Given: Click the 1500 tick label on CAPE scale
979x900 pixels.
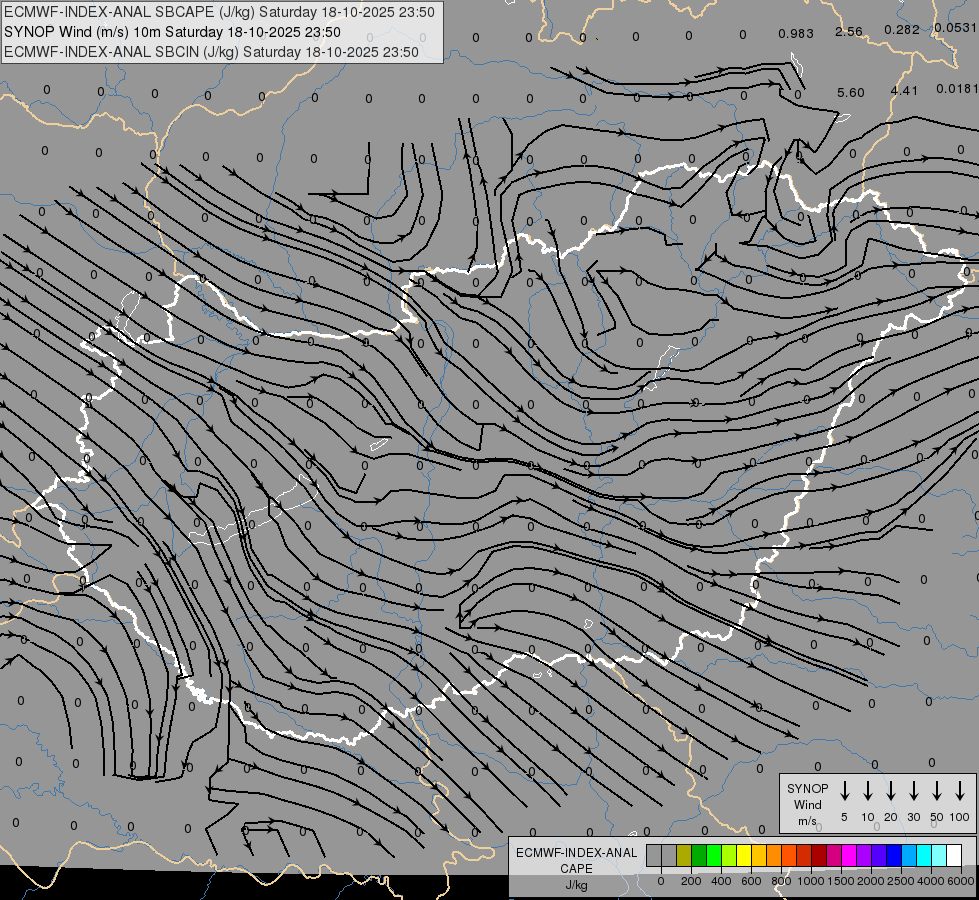Looking at the screenshot, I should click(x=841, y=881).
